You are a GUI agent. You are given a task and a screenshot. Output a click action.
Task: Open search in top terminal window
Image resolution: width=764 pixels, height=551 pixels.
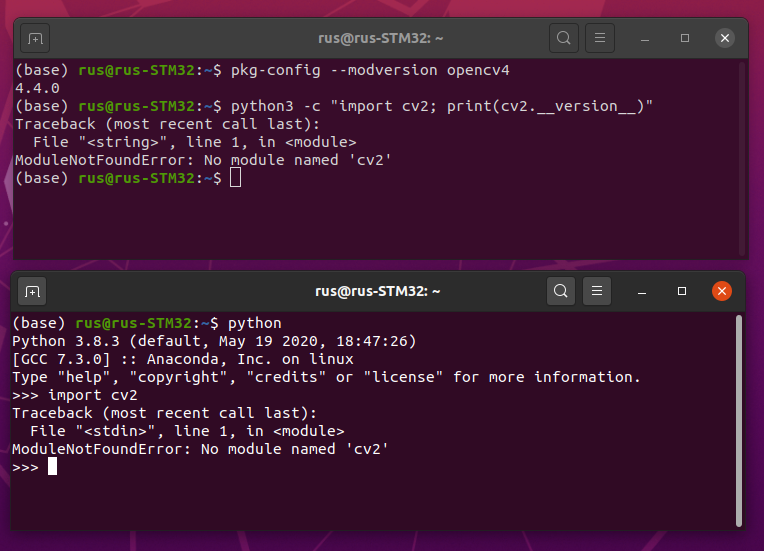pyautogui.click(x=564, y=38)
